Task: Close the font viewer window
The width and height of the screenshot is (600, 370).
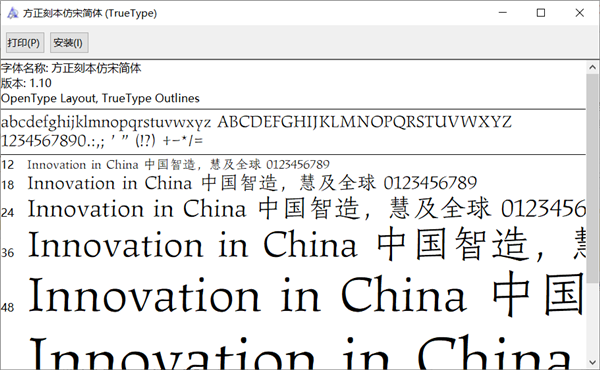Action: click(579, 13)
